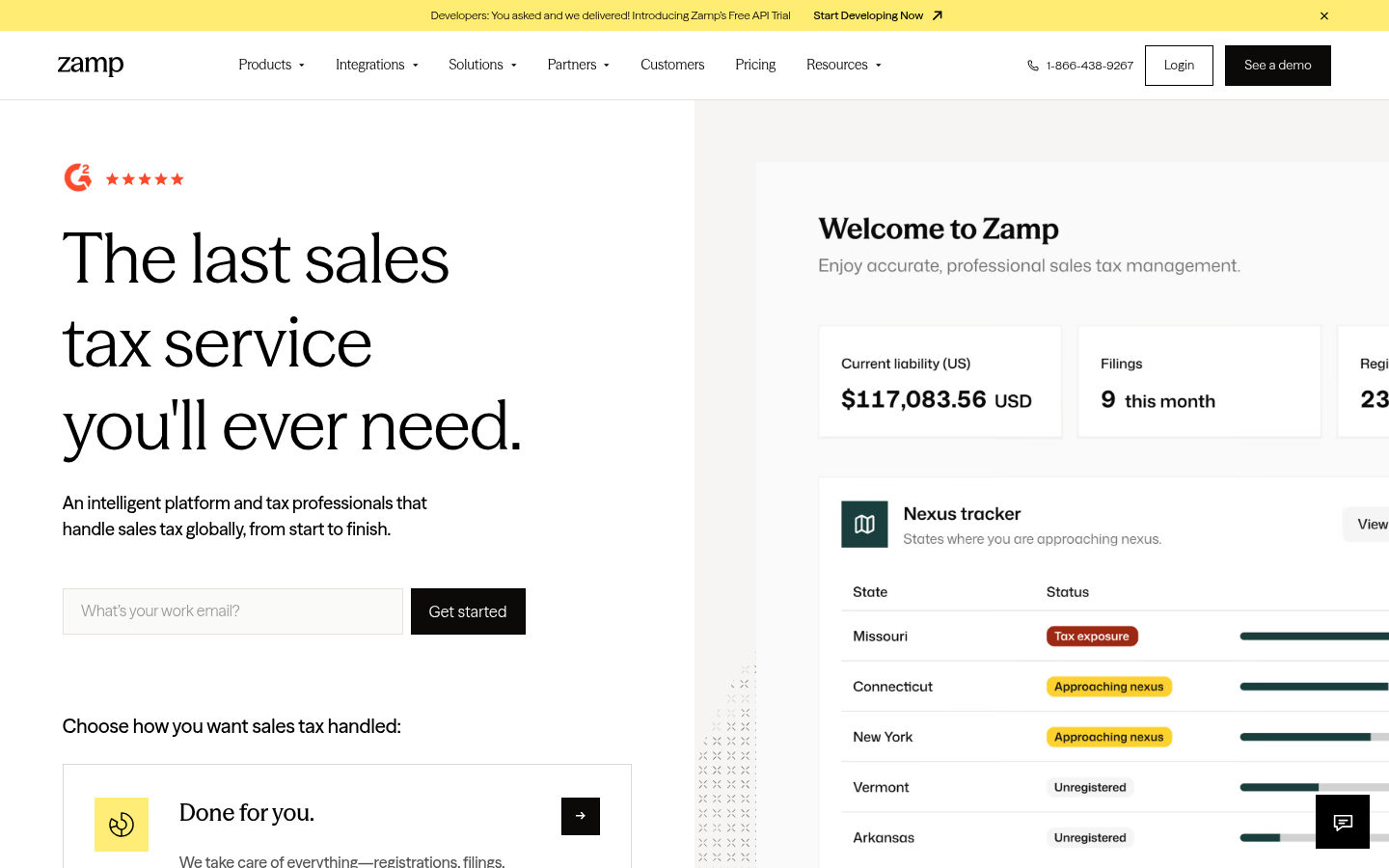Screen dimensions: 1389x868
Task: Open the Solutions dropdown menu
Action: pyautogui.click(x=483, y=65)
